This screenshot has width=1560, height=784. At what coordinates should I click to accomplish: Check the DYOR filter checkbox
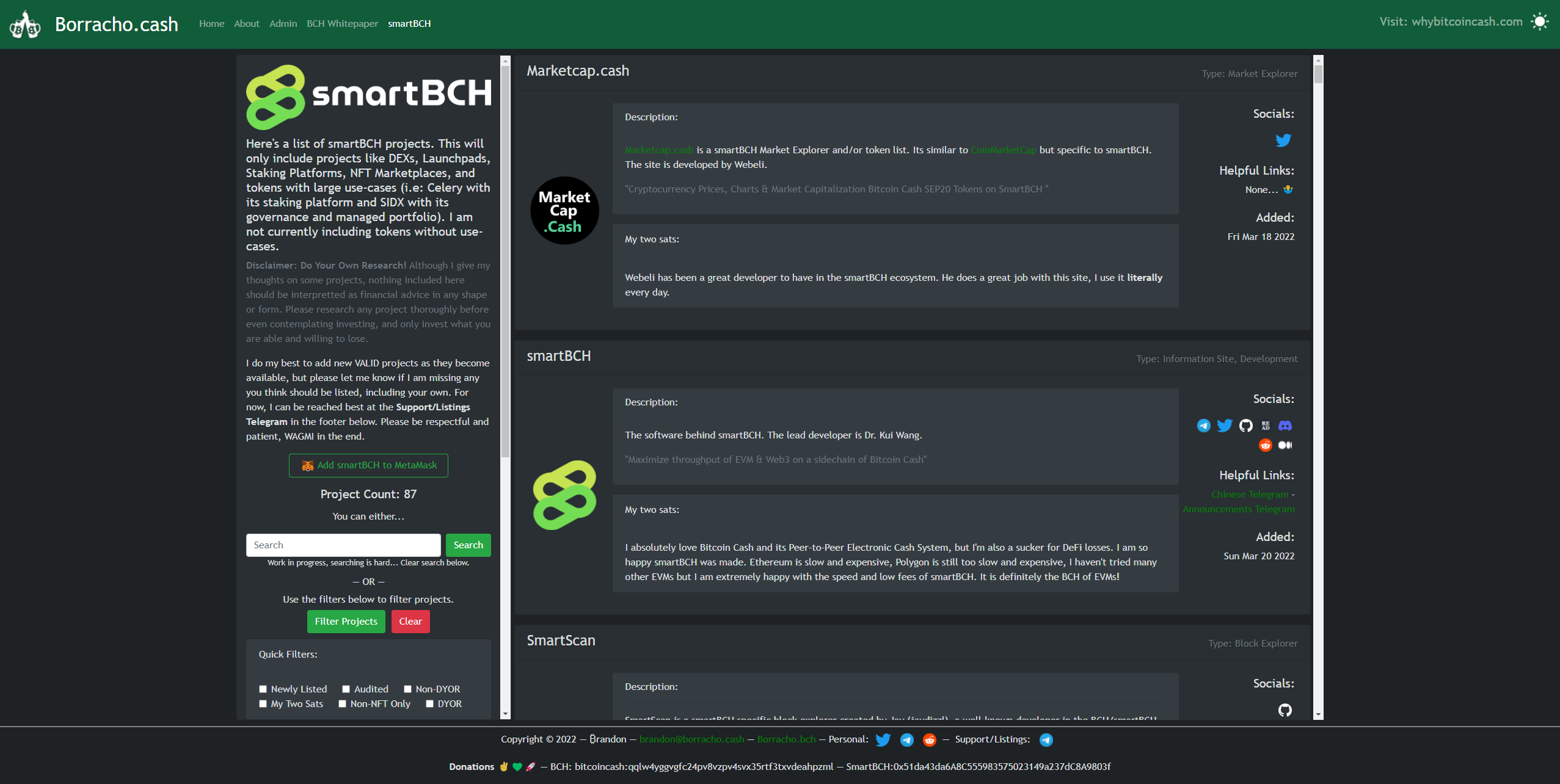pyautogui.click(x=430, y=704)
